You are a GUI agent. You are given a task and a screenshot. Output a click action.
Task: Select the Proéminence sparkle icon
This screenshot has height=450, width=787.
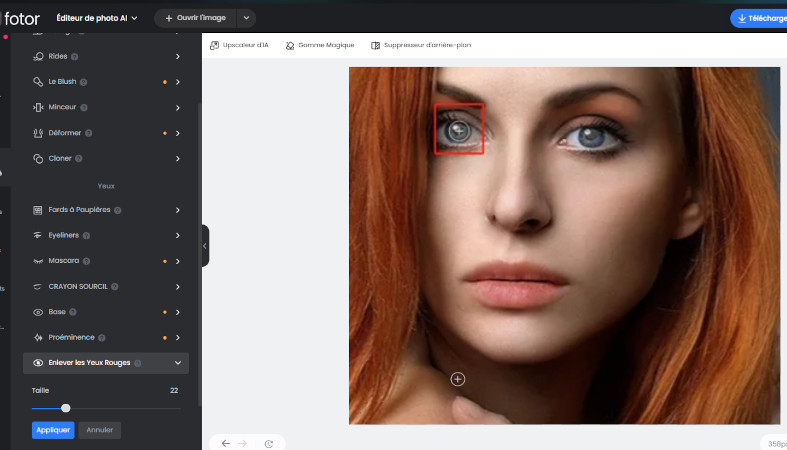coord(38,338)
